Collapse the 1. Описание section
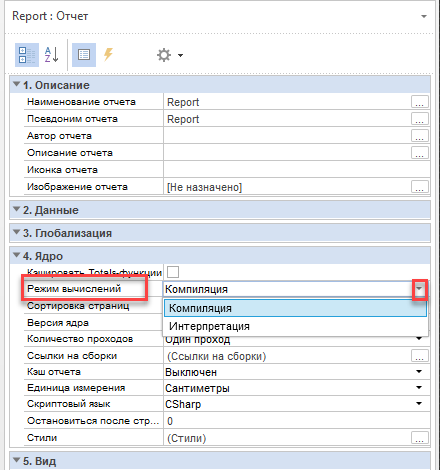440x470 pixels. (16, 84)
